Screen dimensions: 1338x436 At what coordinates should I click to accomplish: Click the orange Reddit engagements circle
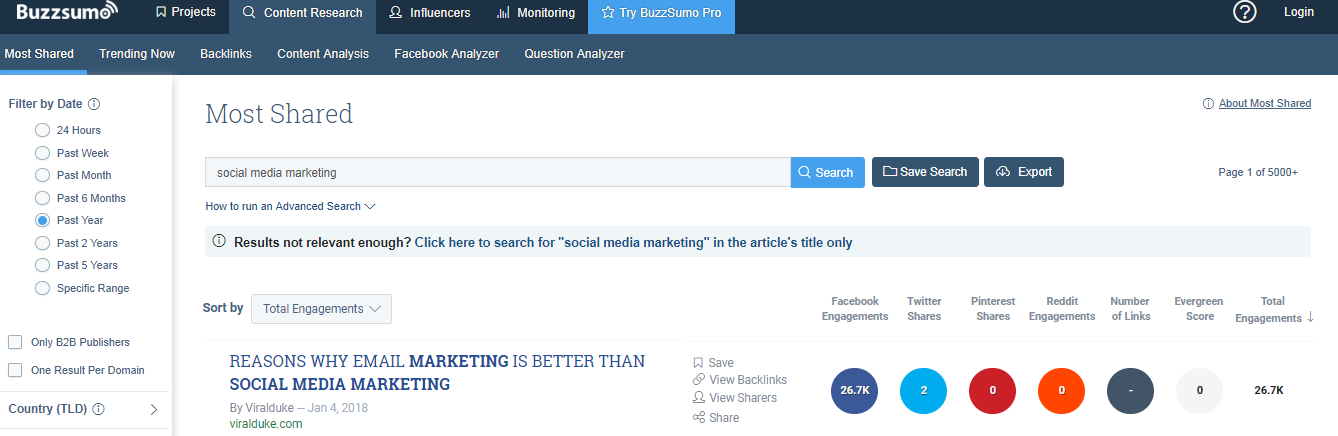pos(1062,391)
